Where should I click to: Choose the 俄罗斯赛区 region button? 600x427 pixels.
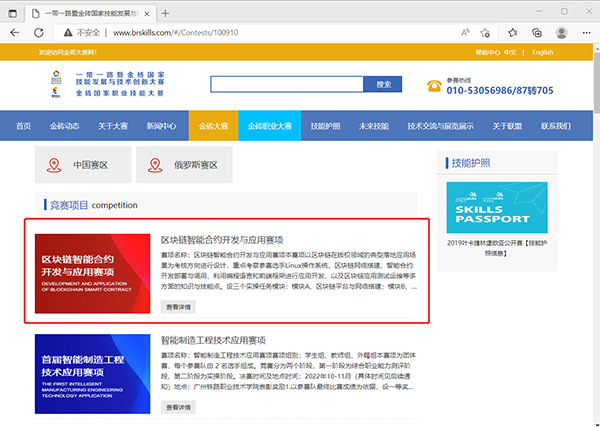coord(181,165)
